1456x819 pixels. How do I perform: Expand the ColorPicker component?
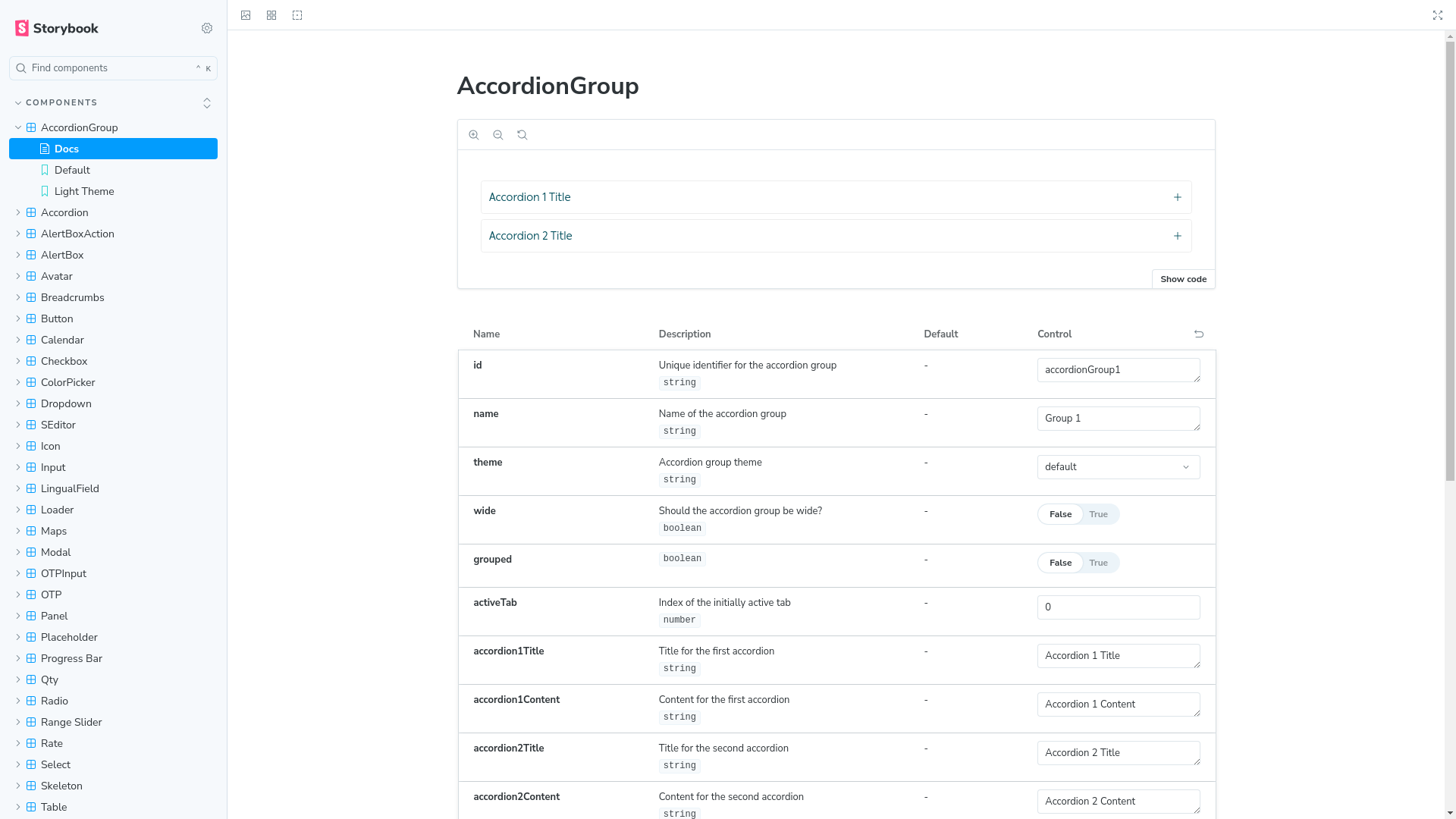tap(18, 382)
